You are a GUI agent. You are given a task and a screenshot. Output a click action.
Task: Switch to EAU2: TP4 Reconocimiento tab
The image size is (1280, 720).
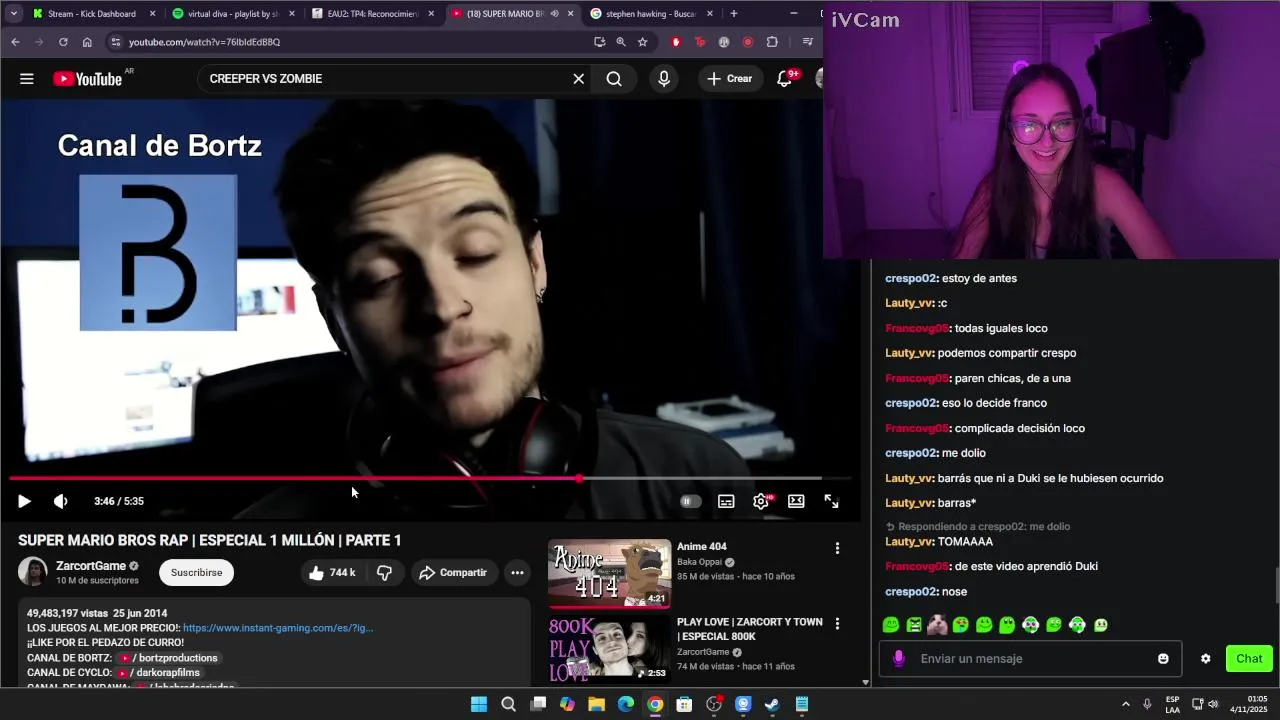coord(372,14)
